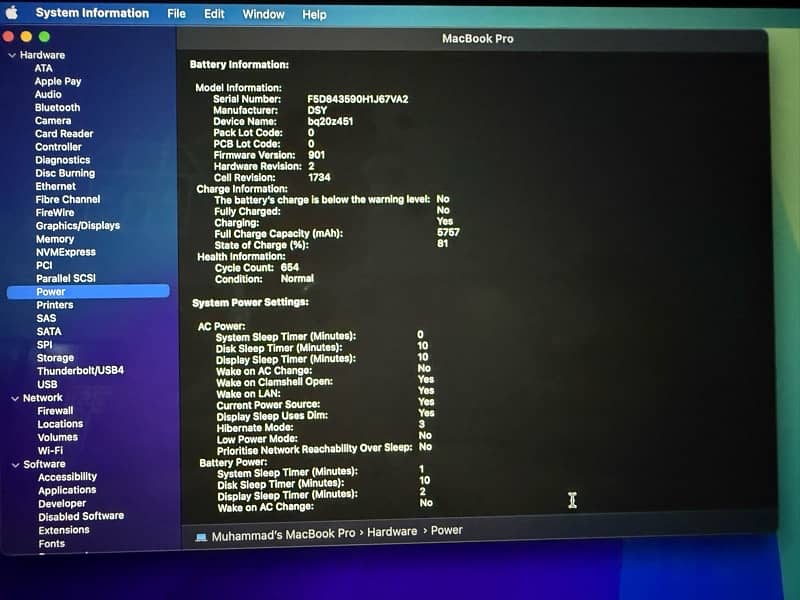Select Memory in the sidebar
800x600 pixels.
55,239
